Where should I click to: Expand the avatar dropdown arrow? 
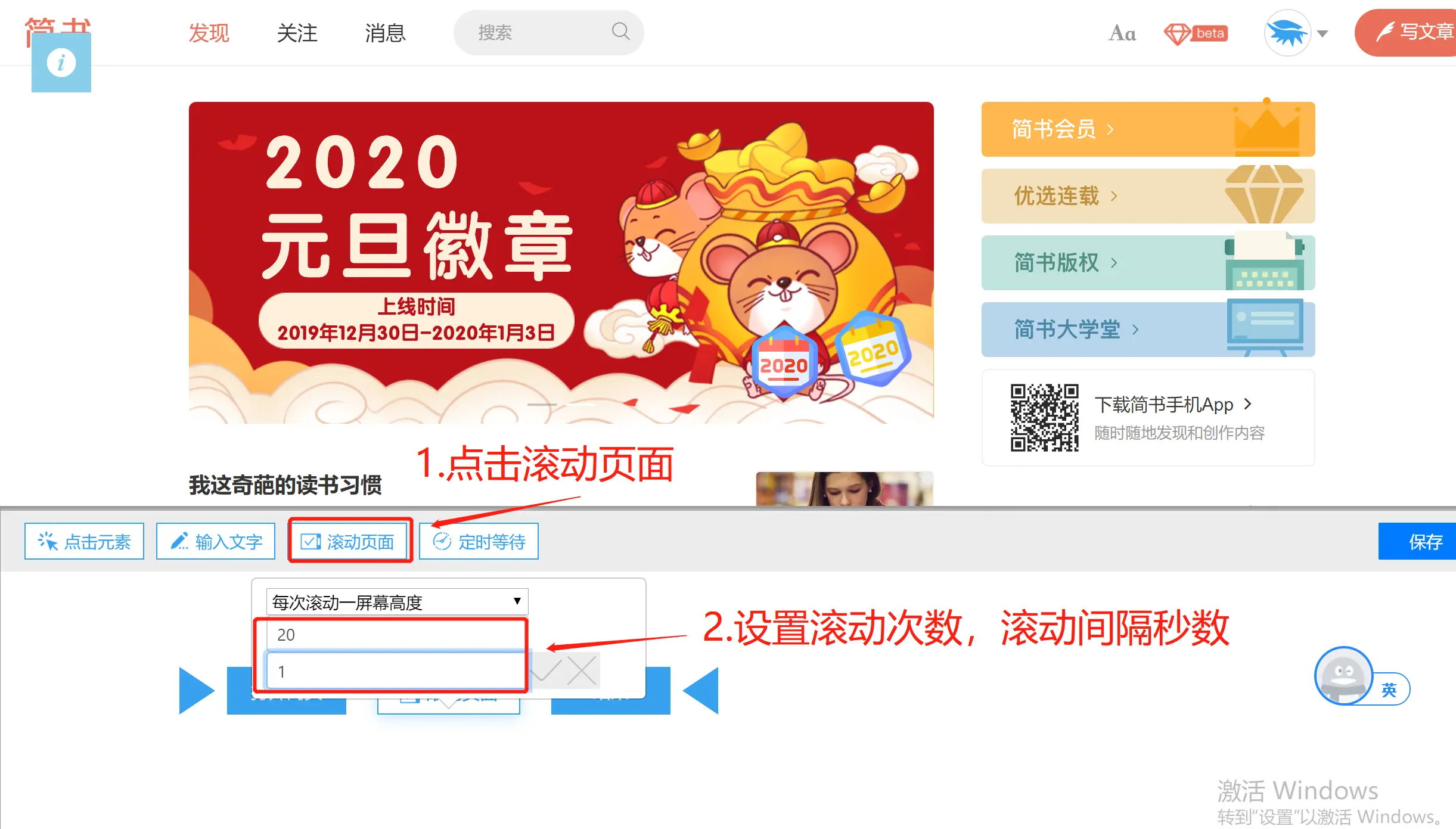(x=1322, y=33)
